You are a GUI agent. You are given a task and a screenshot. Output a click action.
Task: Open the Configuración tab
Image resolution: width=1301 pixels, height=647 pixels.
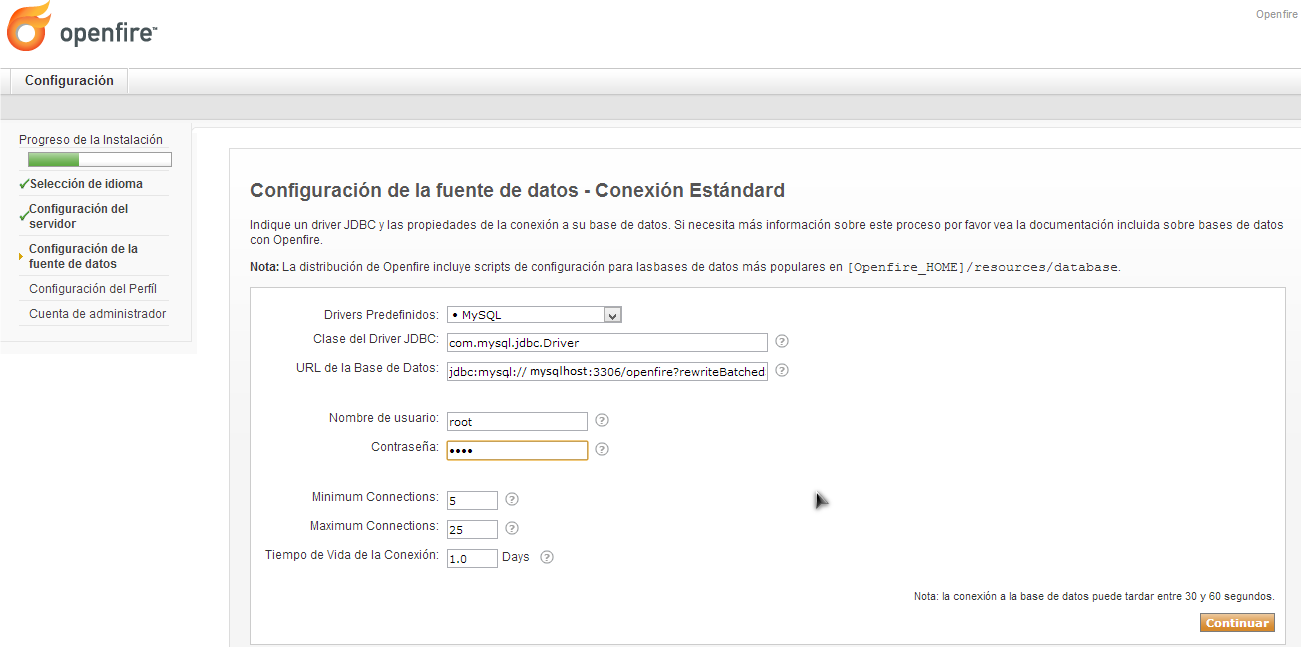click(69, 81)
